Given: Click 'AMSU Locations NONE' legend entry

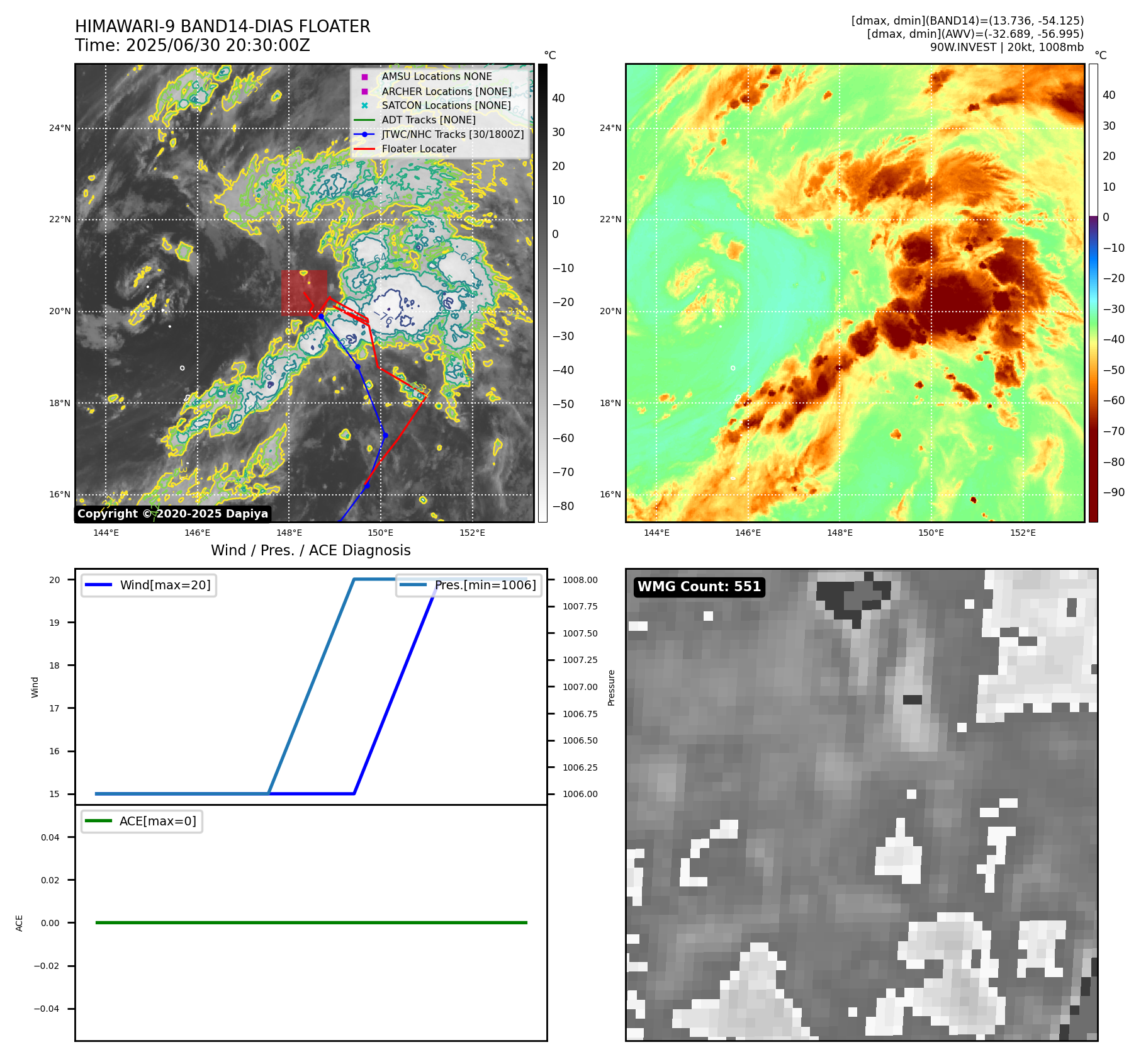Looking at the screenshot, I should point(437,76).
